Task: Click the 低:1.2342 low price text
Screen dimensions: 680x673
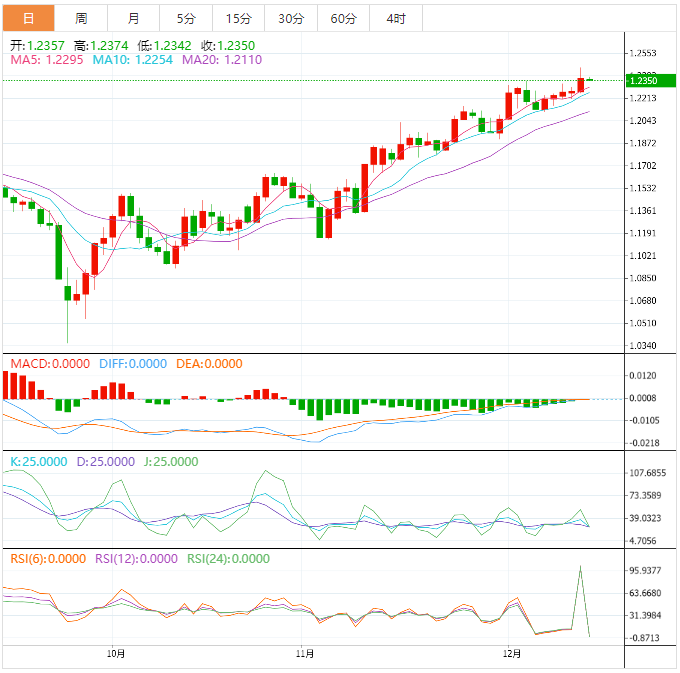Action: 164,46
